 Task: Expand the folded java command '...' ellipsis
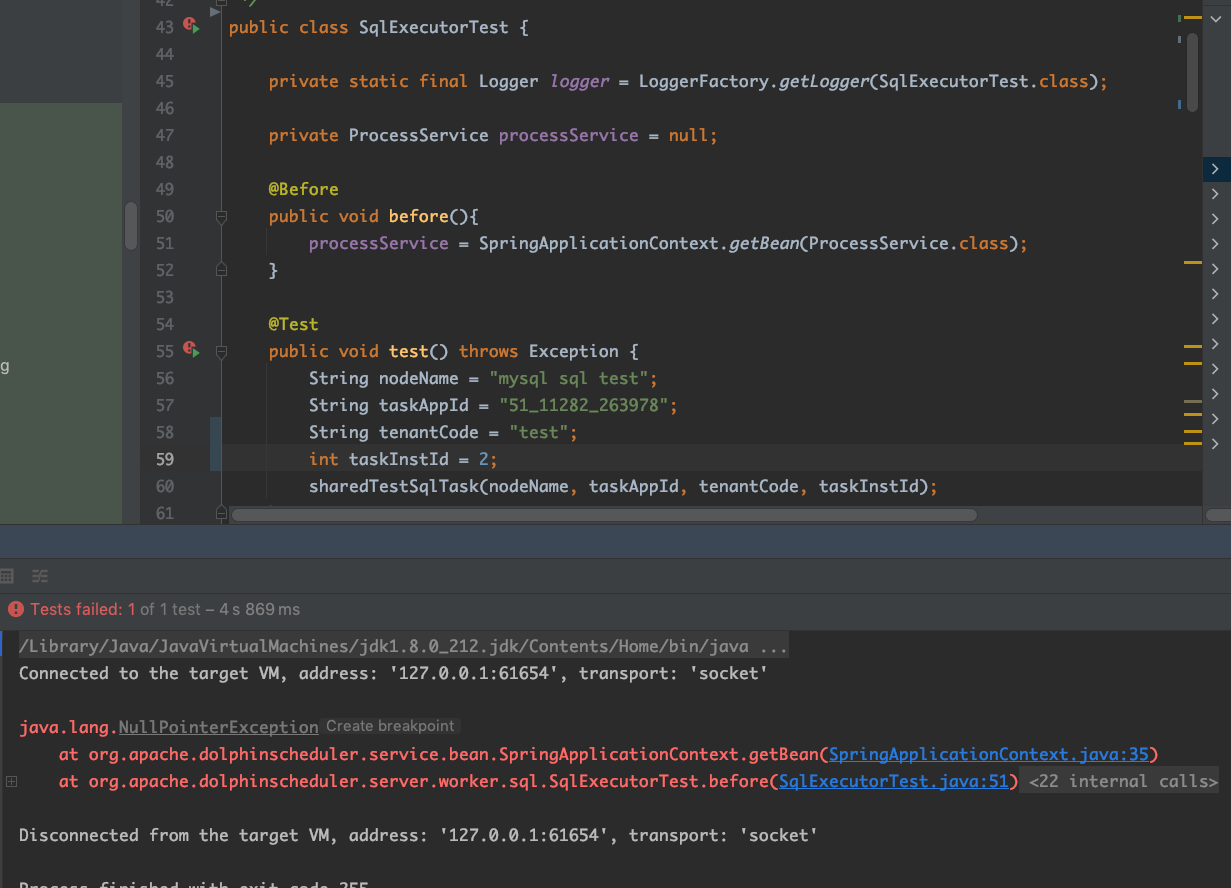point(772,647)
